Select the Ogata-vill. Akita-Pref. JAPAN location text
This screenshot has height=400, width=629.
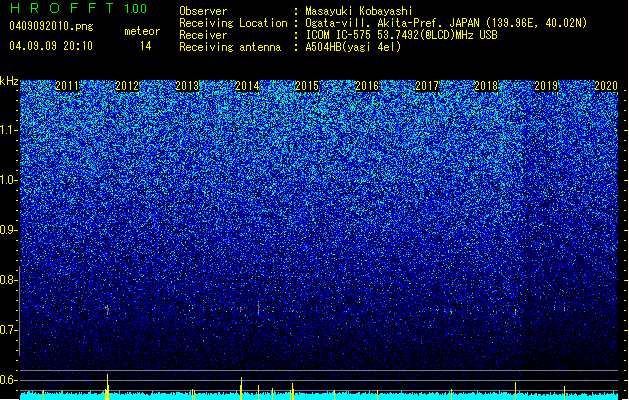coord(446,23)
